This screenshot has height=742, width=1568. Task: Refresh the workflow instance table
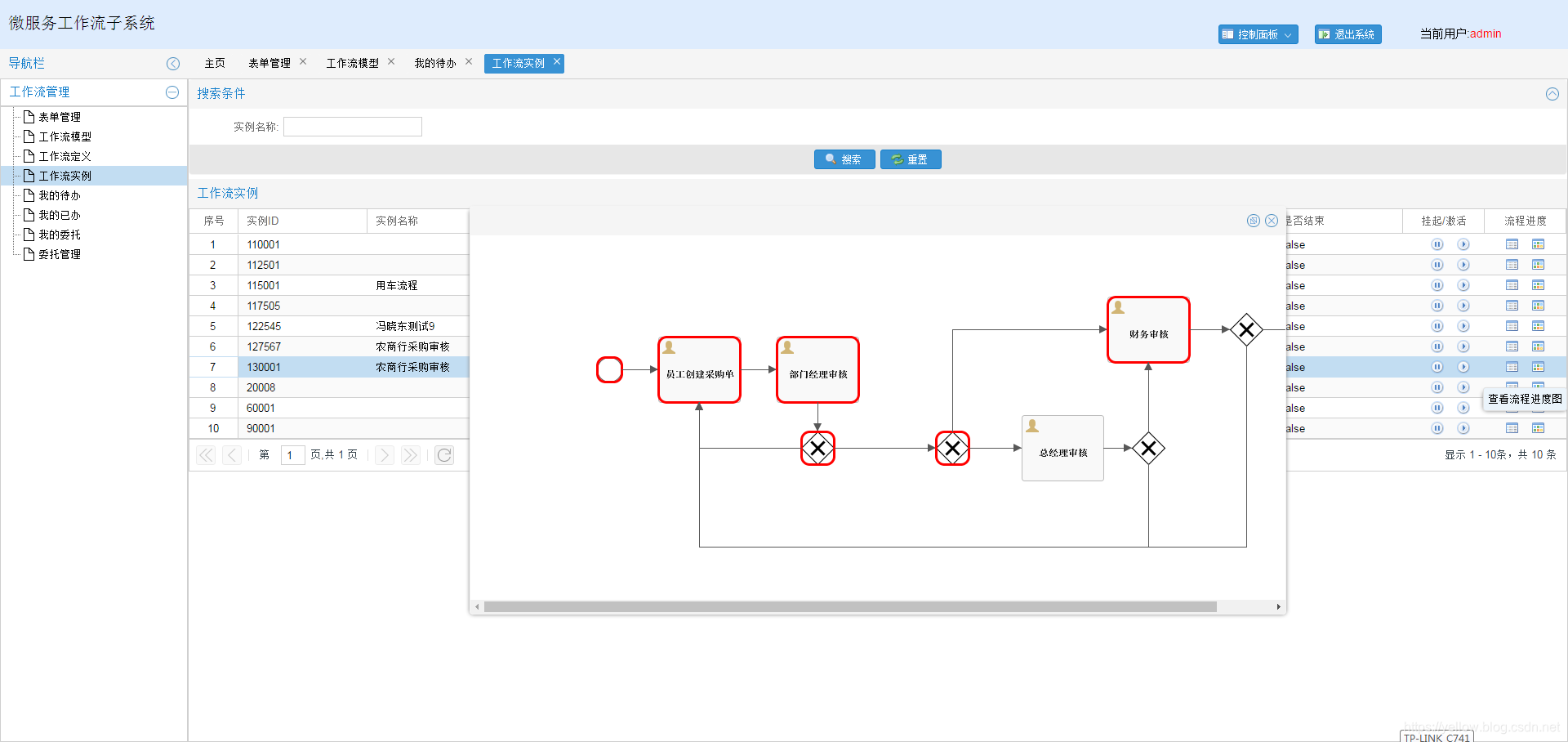(444, 455)
